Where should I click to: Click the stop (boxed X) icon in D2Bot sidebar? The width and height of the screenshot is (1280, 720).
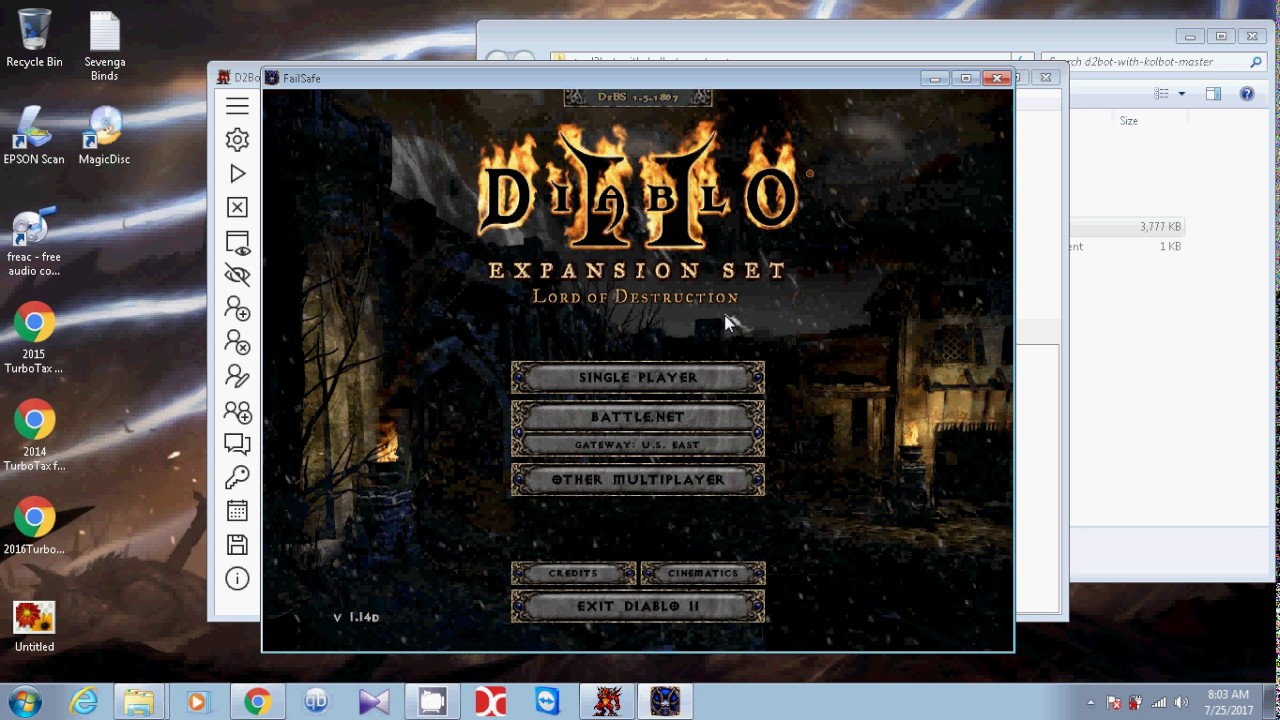(x=237, y=207)
